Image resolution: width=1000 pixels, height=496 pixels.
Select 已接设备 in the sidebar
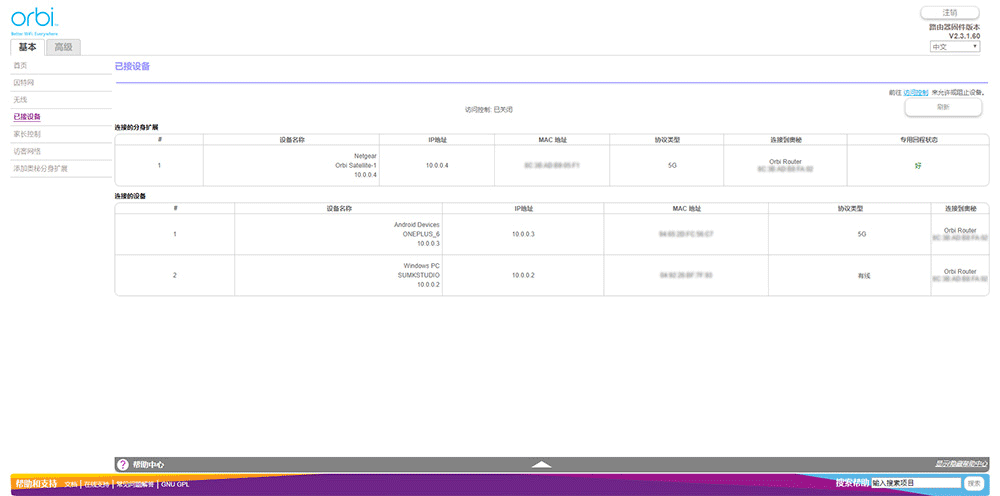click(x=27, y=117)
